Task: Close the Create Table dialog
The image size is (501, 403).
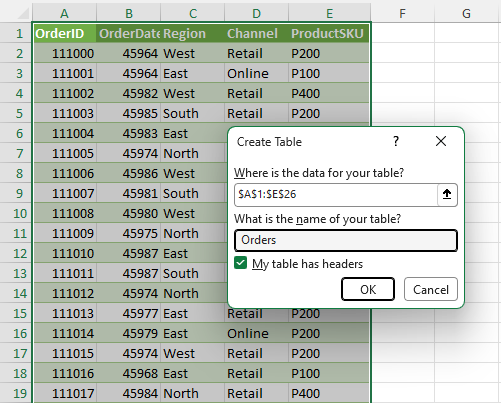Action: click(x=441, y=141)
